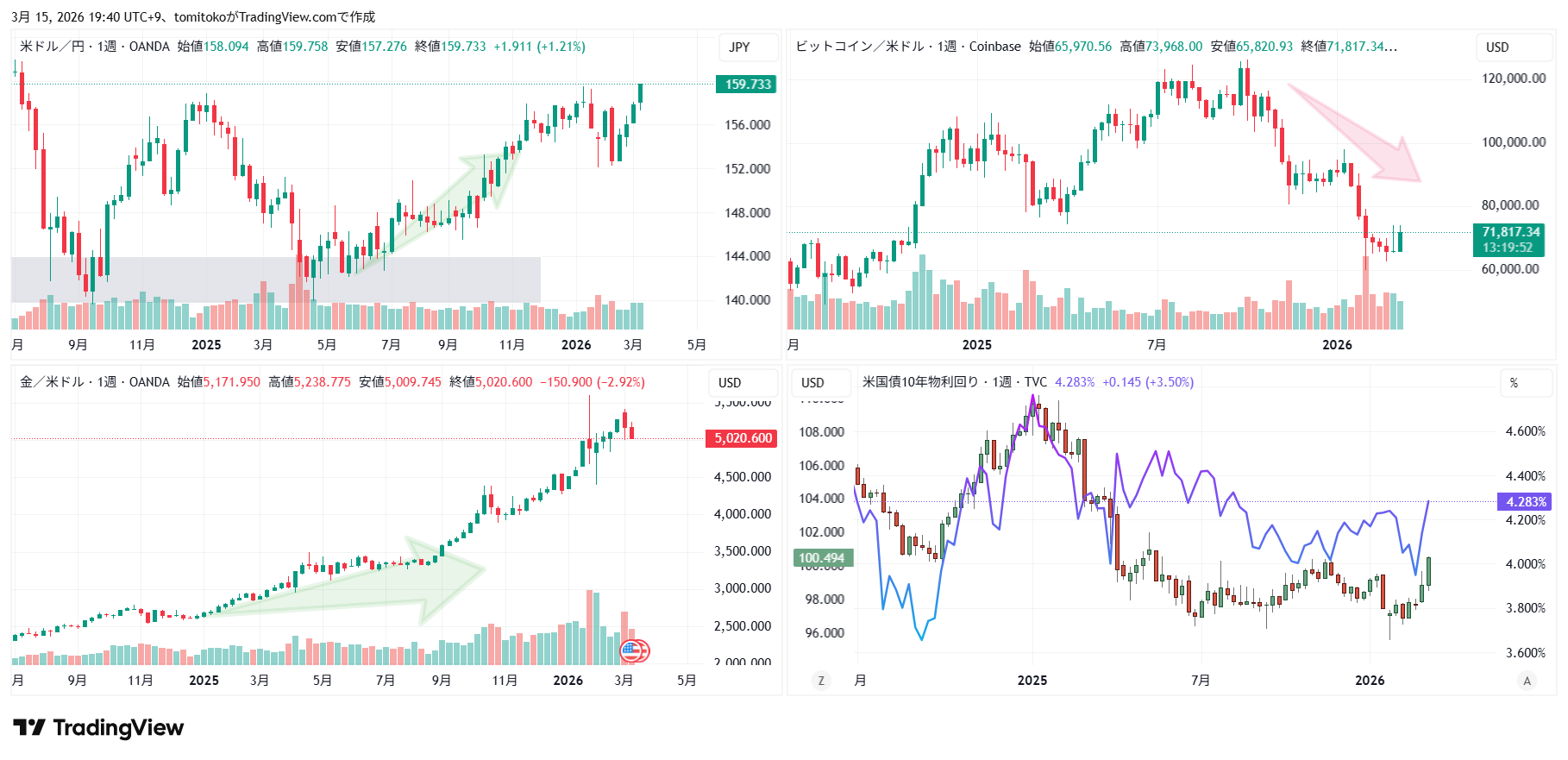Toggle auto scale with the A button
The width and height of the screenshot is (1568, 760).
pyautogui.click(x=1527, y=681)
